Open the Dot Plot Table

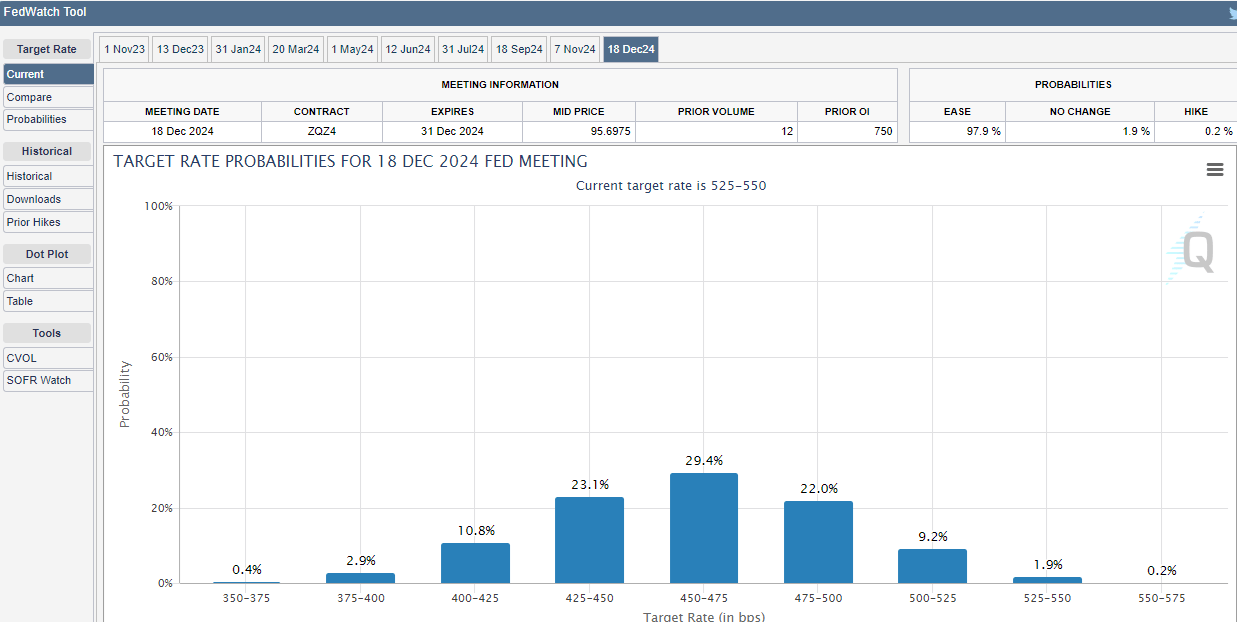click(x=48, y=301)
